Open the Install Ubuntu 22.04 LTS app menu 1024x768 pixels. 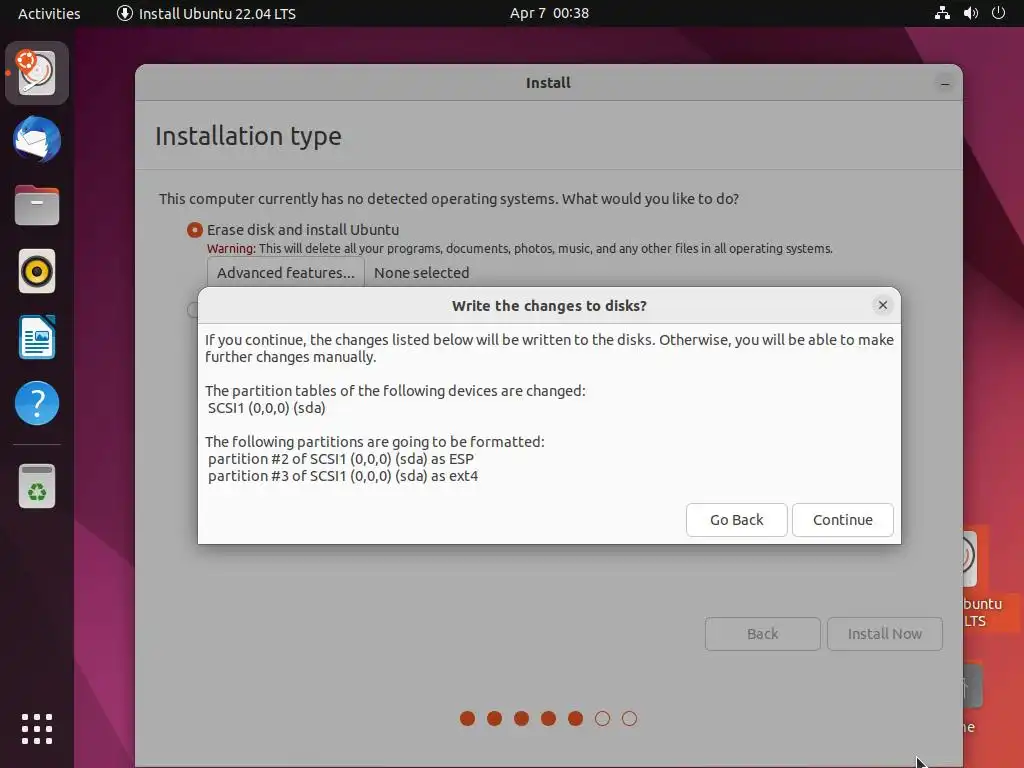[x=206, y=13]
